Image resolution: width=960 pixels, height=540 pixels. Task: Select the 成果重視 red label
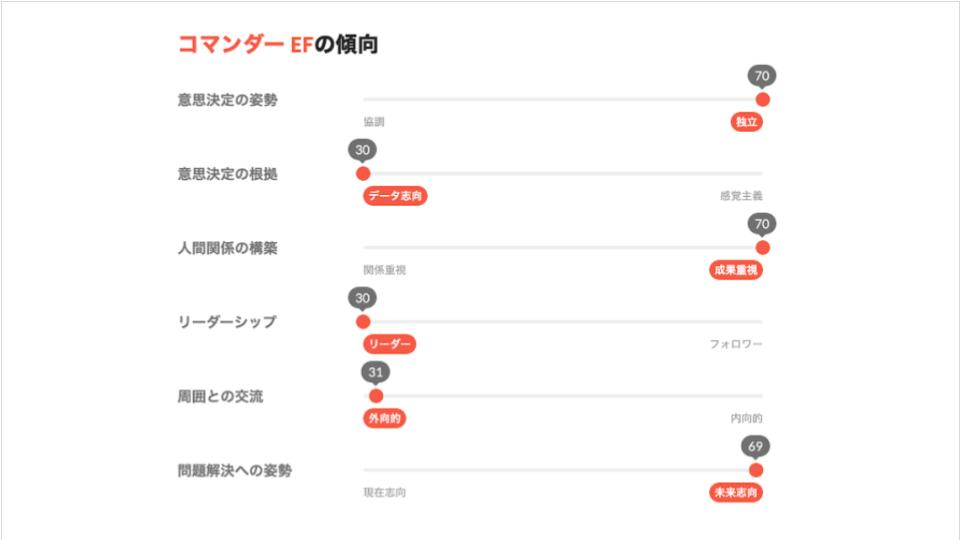734,270
